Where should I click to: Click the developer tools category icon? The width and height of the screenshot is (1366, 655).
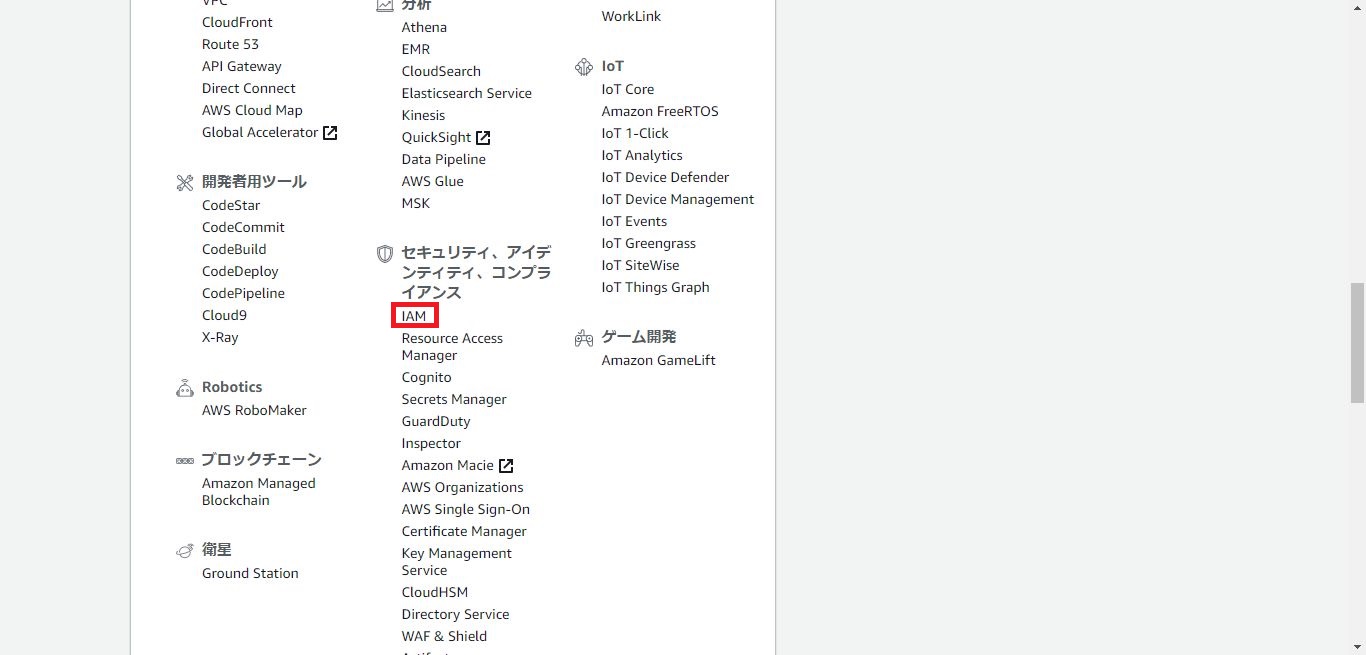pyautogui.click(x=184, y=182)
